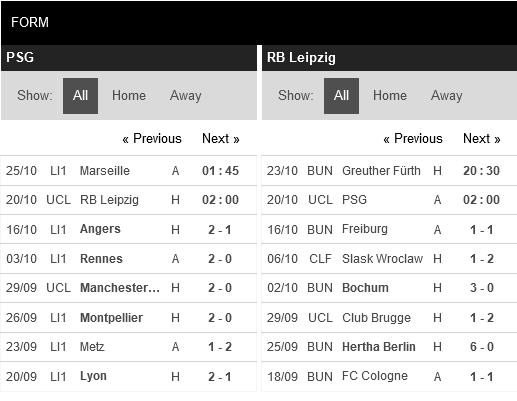The image size is (517, 401).
Task: Go to Next RB Leipzig matches
Action: [x=482, y=138]
